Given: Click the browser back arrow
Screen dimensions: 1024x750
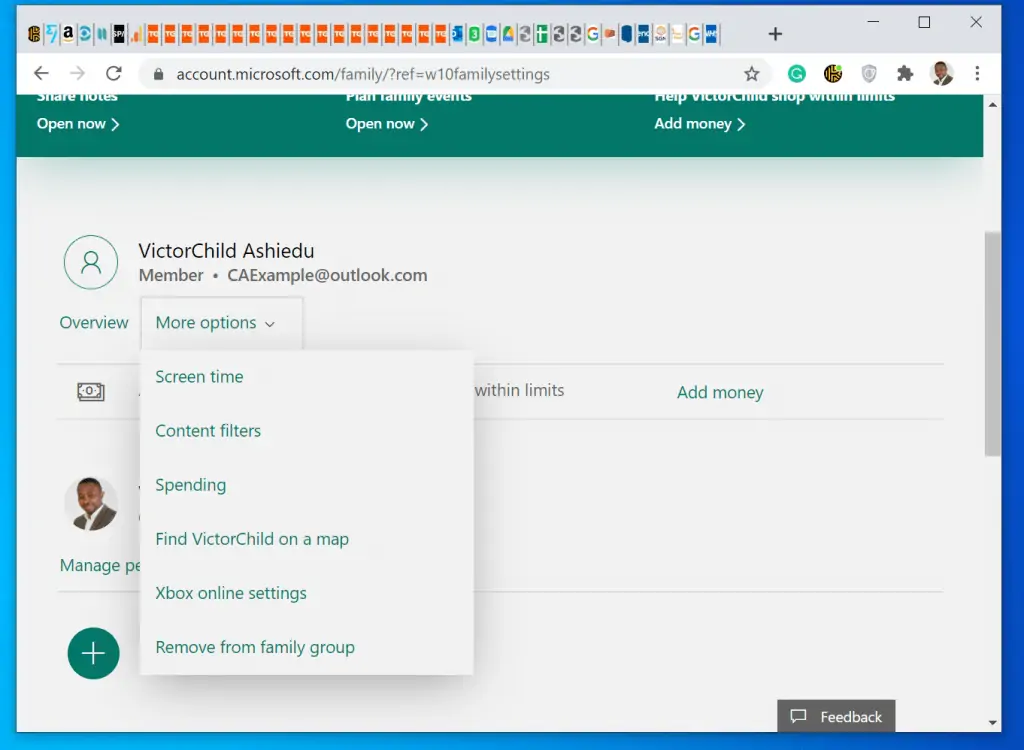Looking at the screenshot, I should (41, 74).
